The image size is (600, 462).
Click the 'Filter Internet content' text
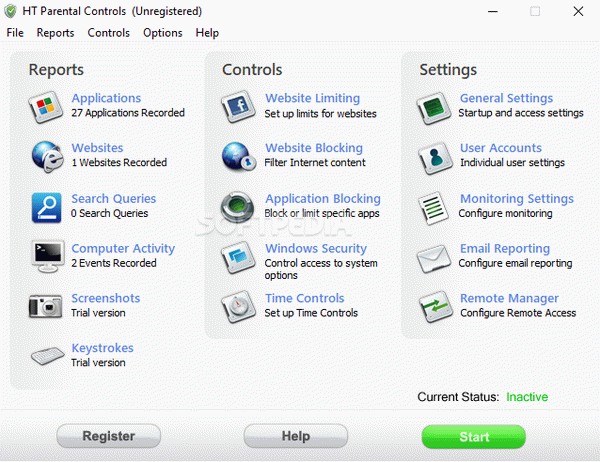[x=315, y=163]
